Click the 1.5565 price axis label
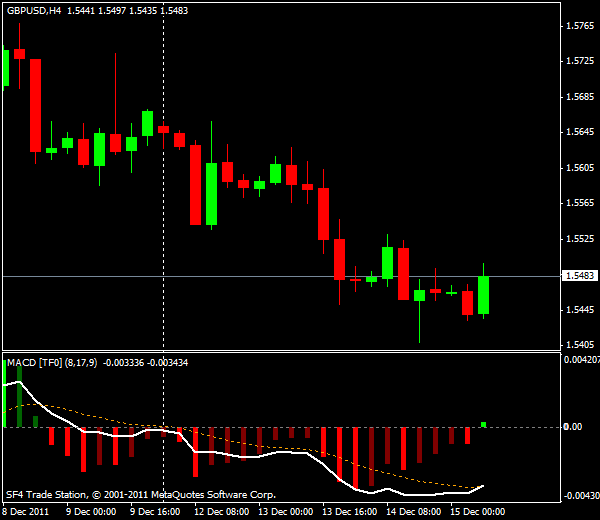 click(580, 203)
